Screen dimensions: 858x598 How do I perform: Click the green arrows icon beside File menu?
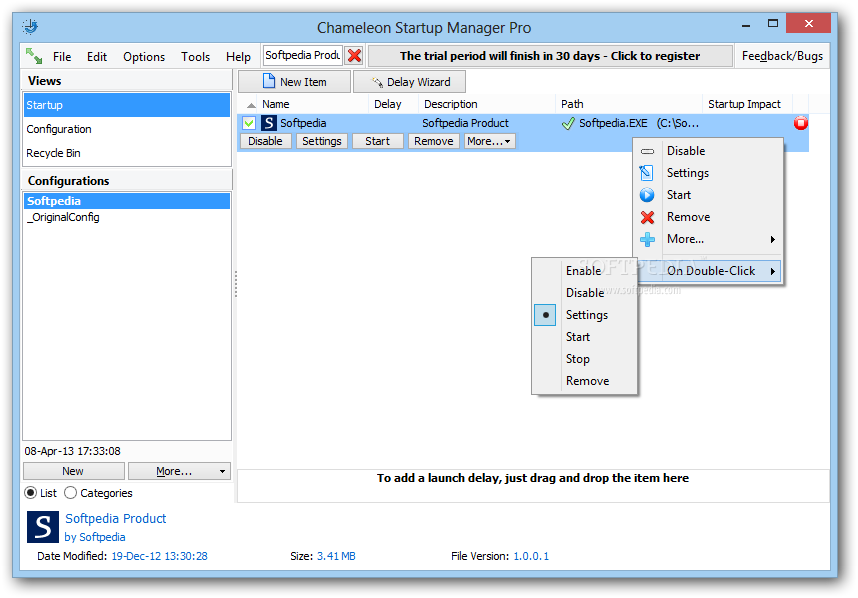point(34,56)
